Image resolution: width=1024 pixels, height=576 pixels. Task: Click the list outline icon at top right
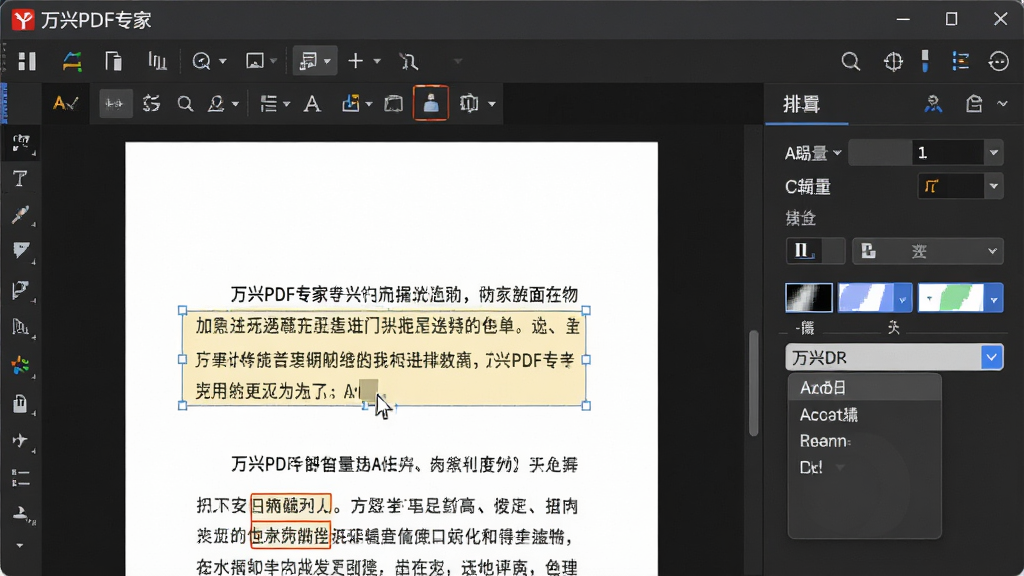pos(960,61)
